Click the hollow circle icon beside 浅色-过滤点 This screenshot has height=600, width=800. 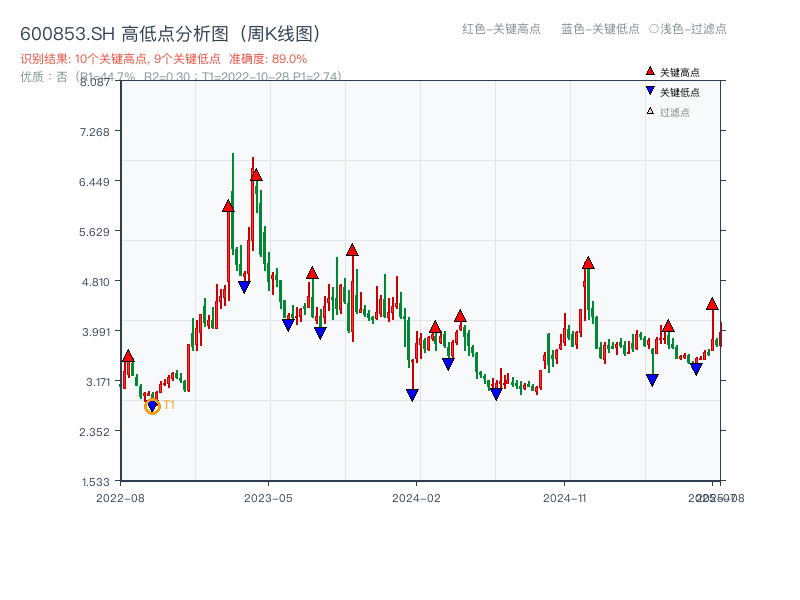coord(652,30)
